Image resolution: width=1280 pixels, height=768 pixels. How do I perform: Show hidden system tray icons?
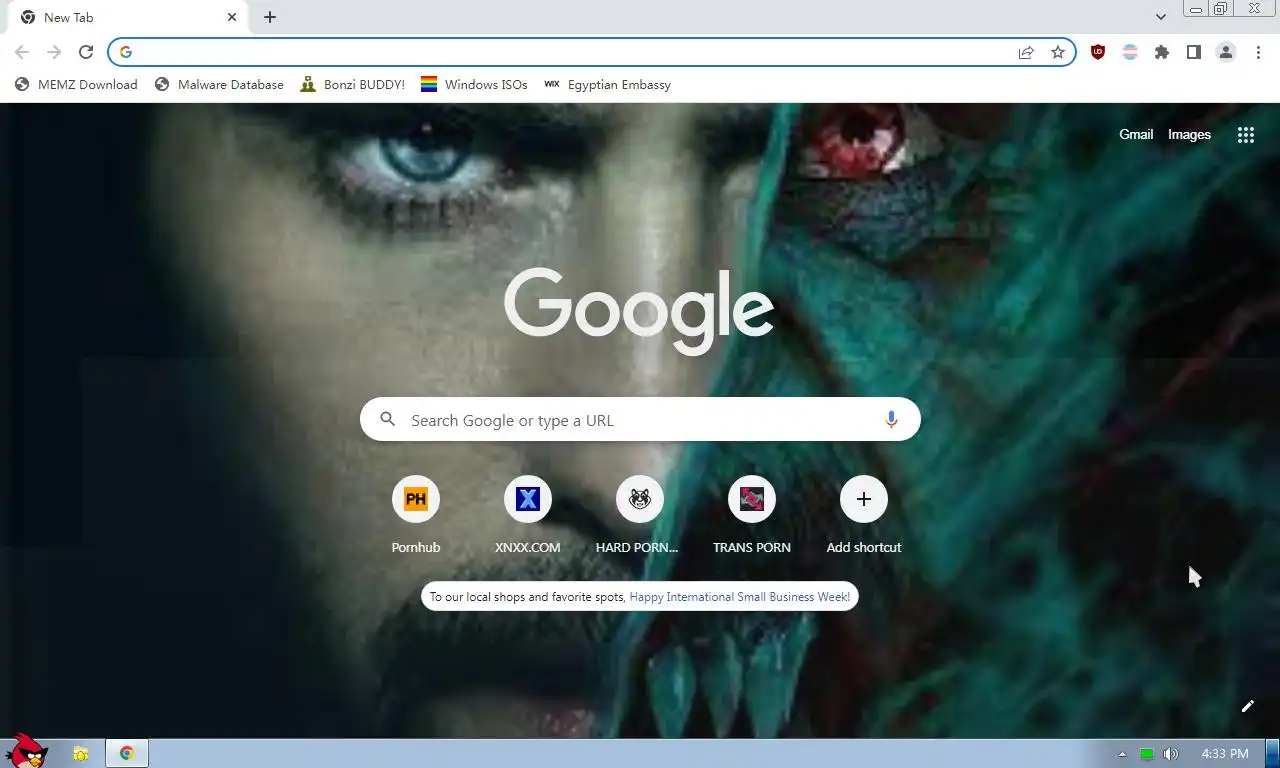(1122, 754)
